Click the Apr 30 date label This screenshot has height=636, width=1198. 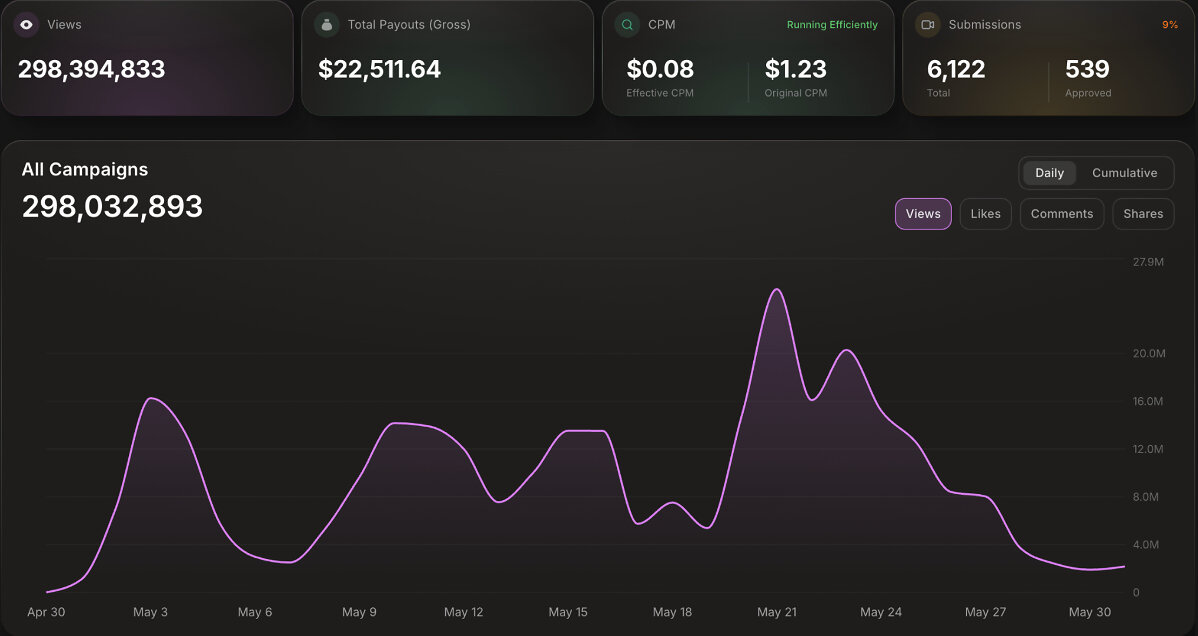pos(46,612)
